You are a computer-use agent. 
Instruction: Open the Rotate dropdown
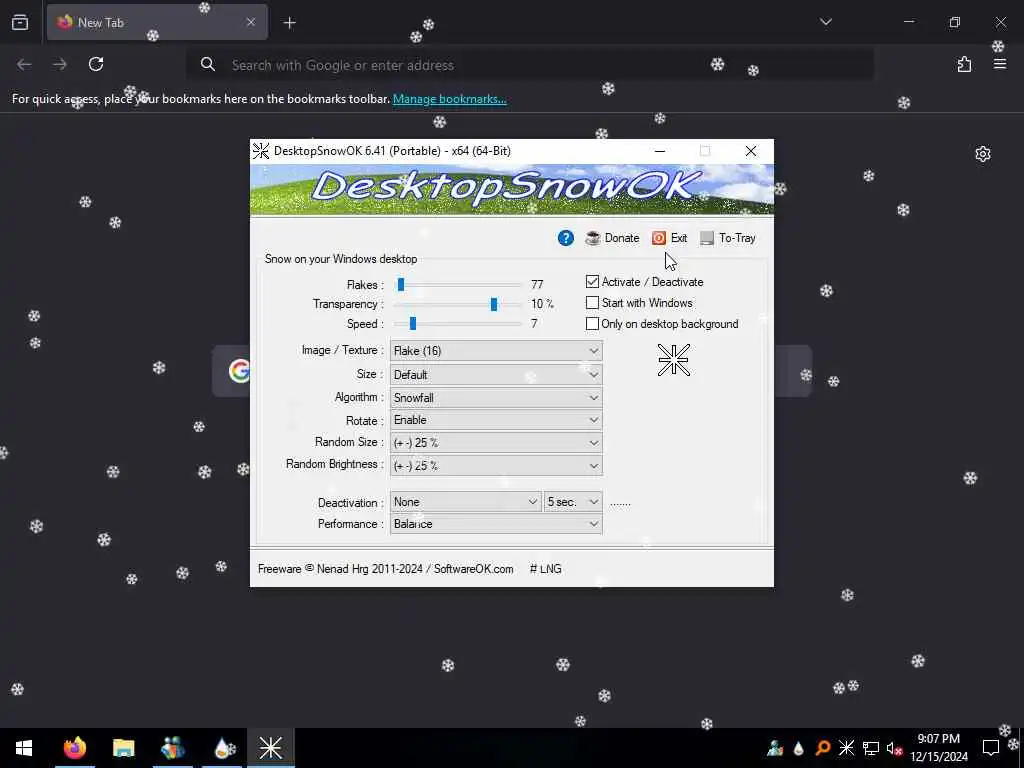click(496, 420)
